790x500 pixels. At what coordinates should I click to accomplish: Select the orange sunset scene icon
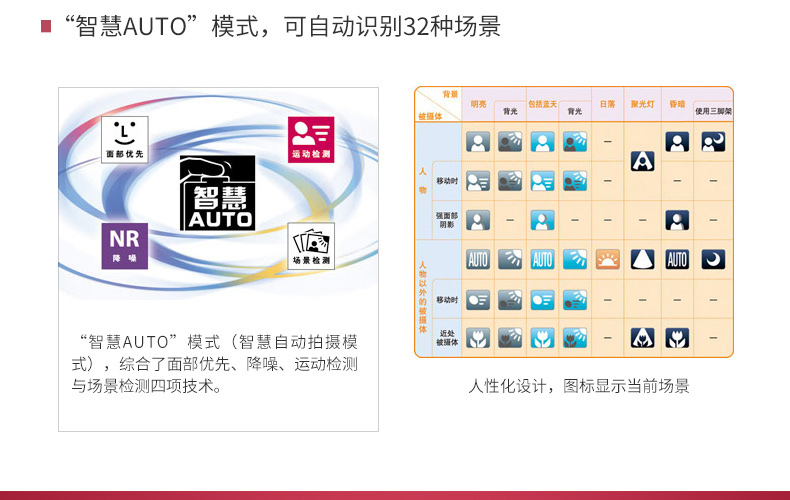click(x=607, y=260)
